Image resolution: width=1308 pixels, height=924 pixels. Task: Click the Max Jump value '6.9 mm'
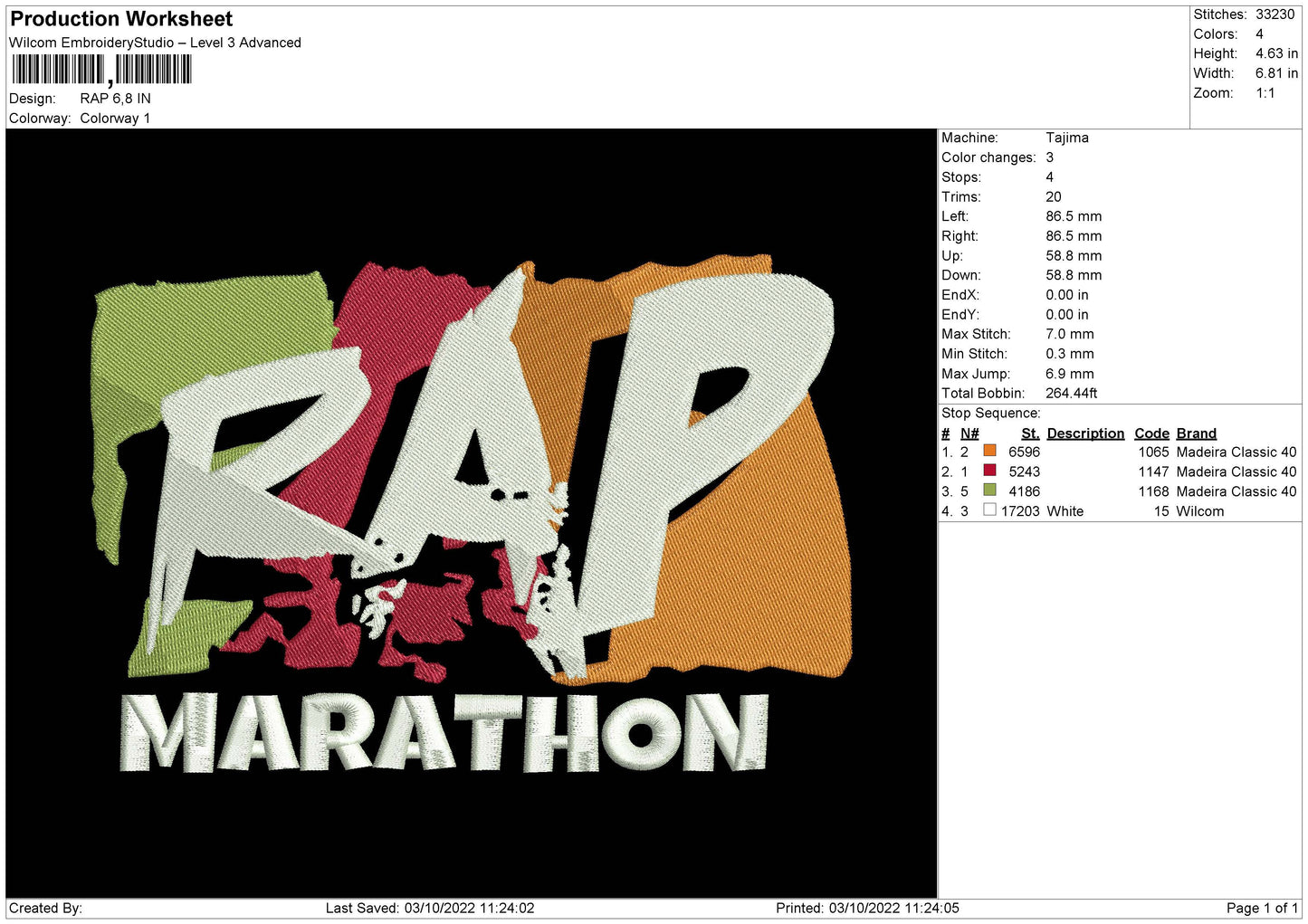coord(1070,374)
